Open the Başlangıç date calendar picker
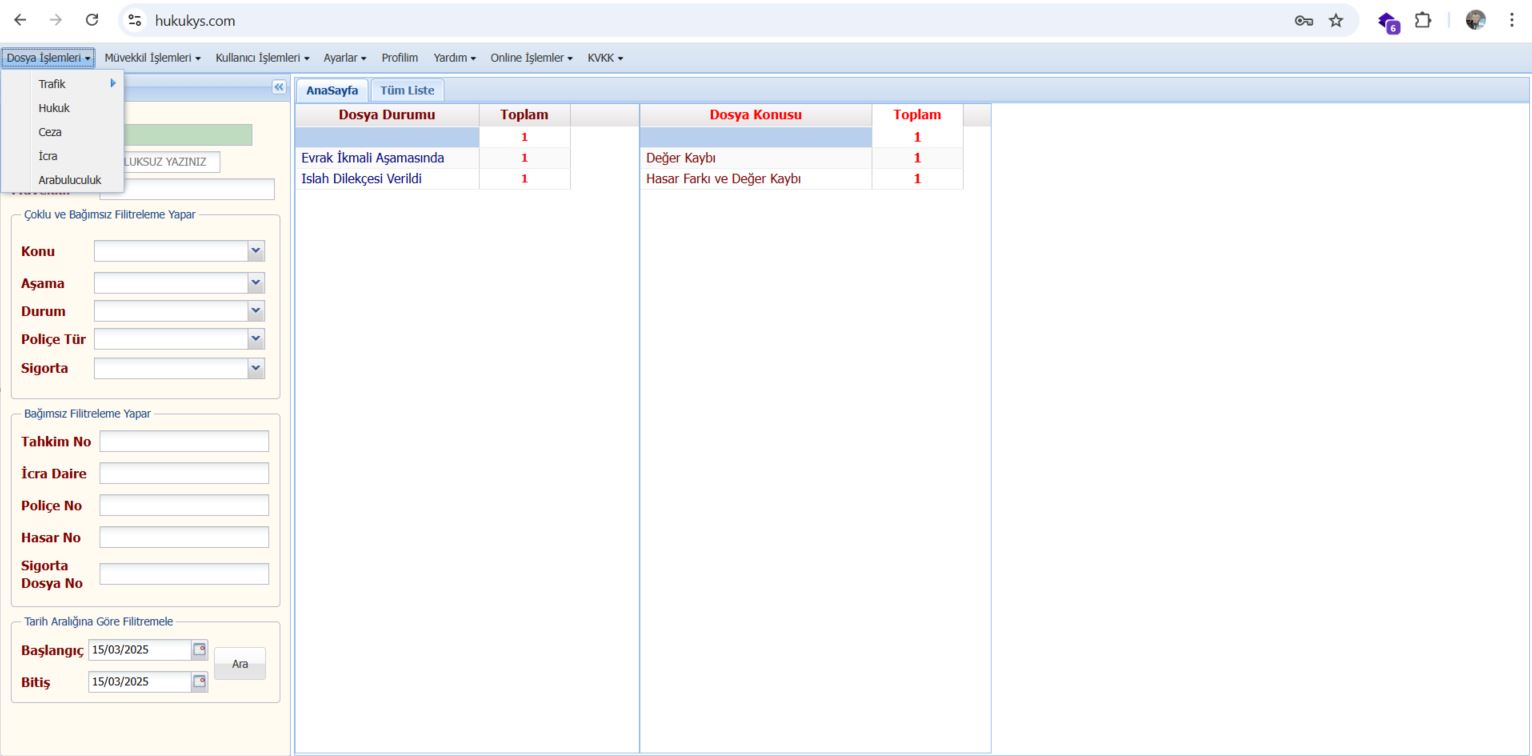The width and height of the screenshot is (1532, 756). coord(199,650)
